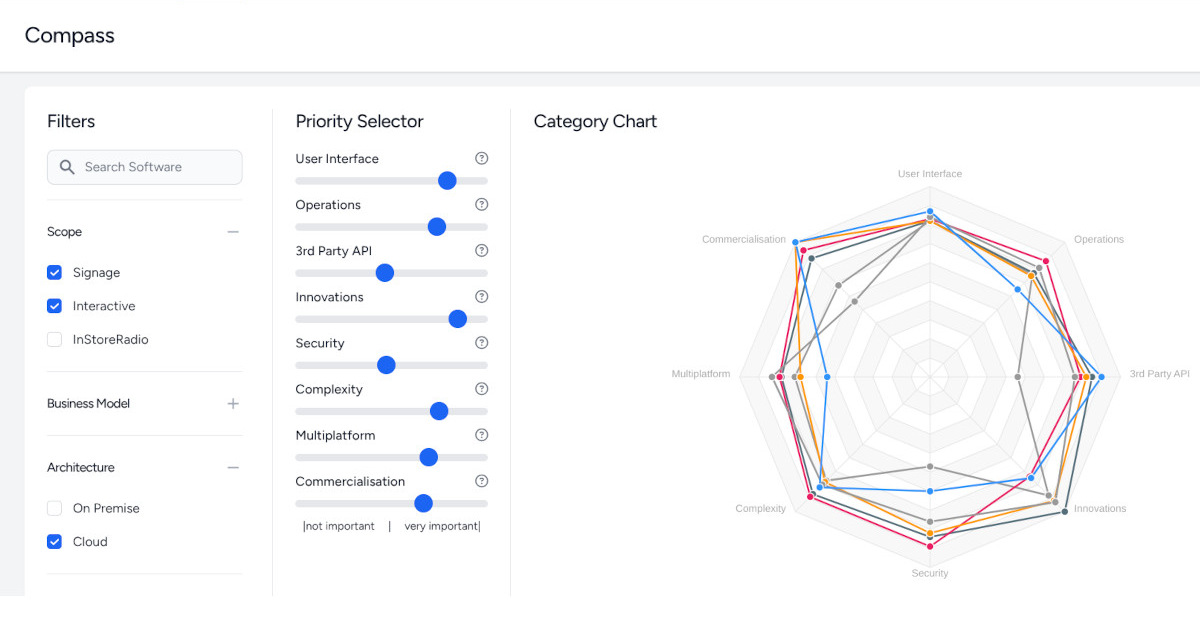1200x643 pixels.
Task: Click the Innovations axis label on the chart
Action: (x=1098, y=508)
